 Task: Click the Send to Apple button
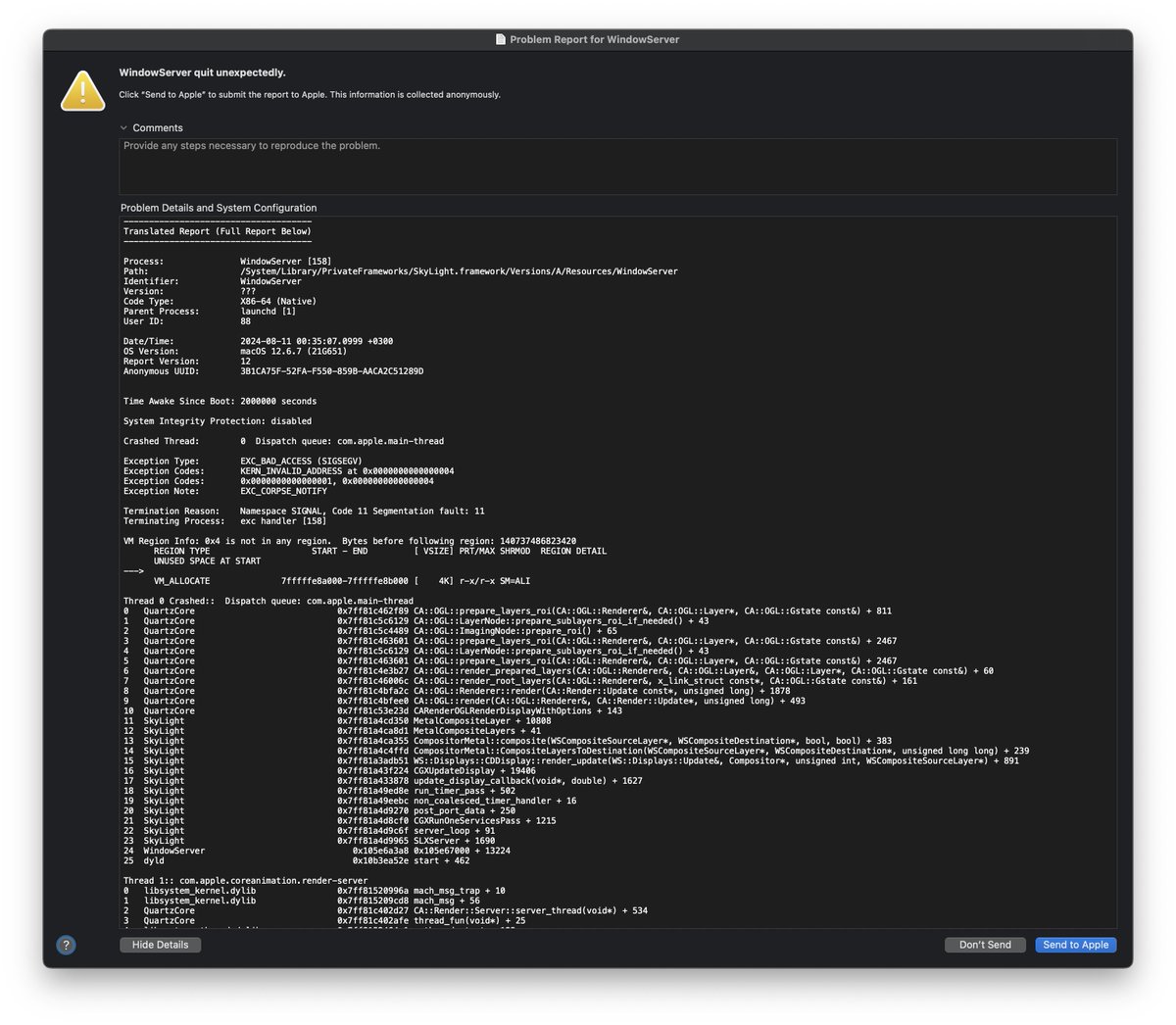pos(1075,945)
